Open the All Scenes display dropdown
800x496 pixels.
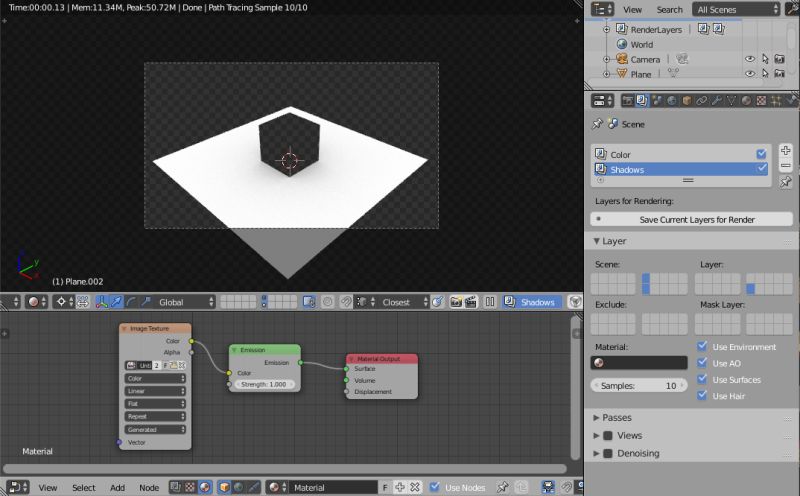point(736,9)
